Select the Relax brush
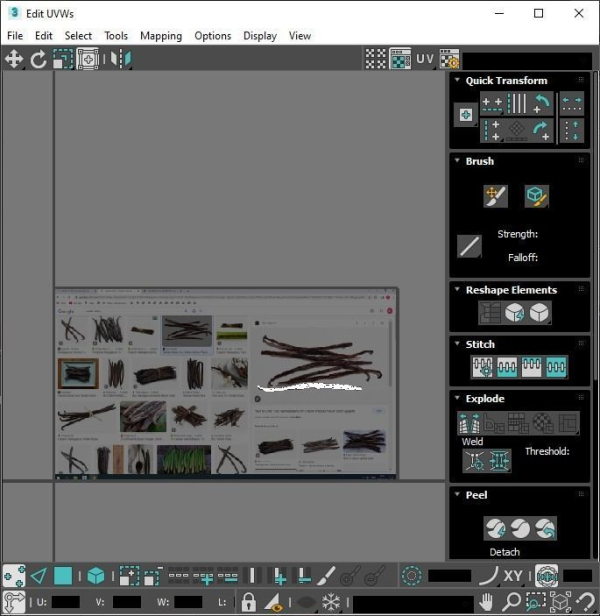The image size is (600, 616). [537, 196]
